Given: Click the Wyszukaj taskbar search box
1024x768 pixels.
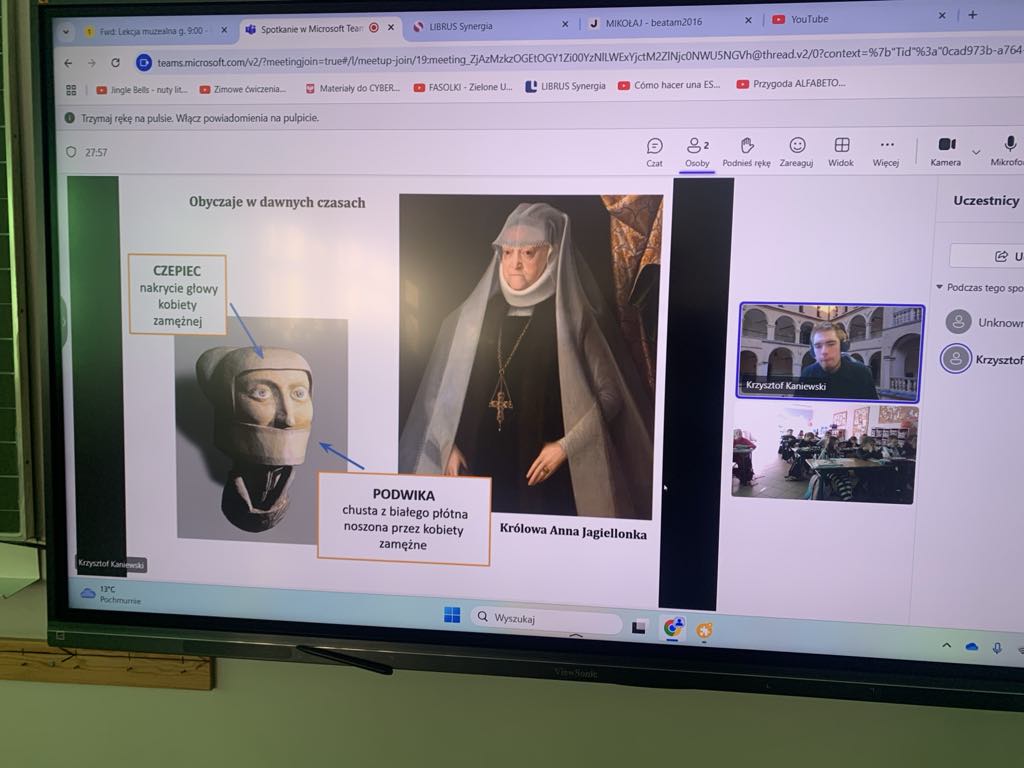Looking at the screenshot, I should [x=547, y=619].
